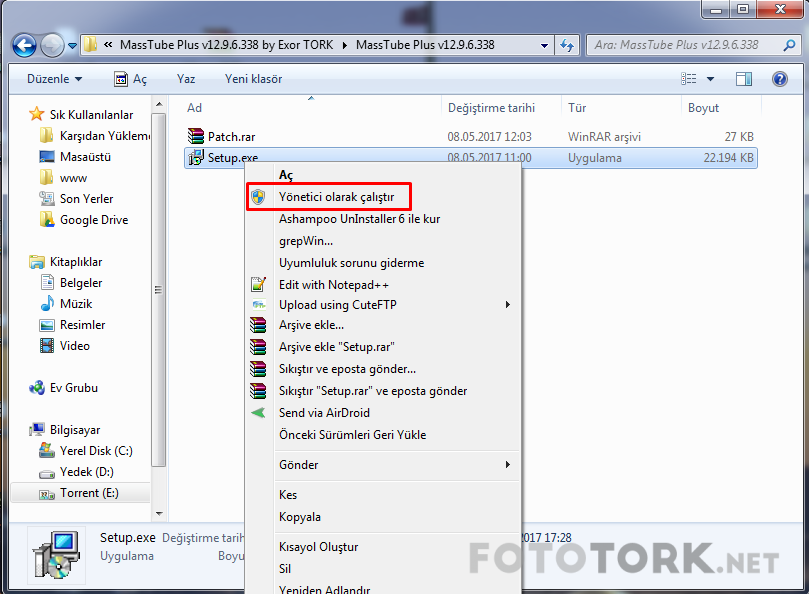The image size is (809, 594).
Task: Sort by the Boyut column header
Action: 703,108
